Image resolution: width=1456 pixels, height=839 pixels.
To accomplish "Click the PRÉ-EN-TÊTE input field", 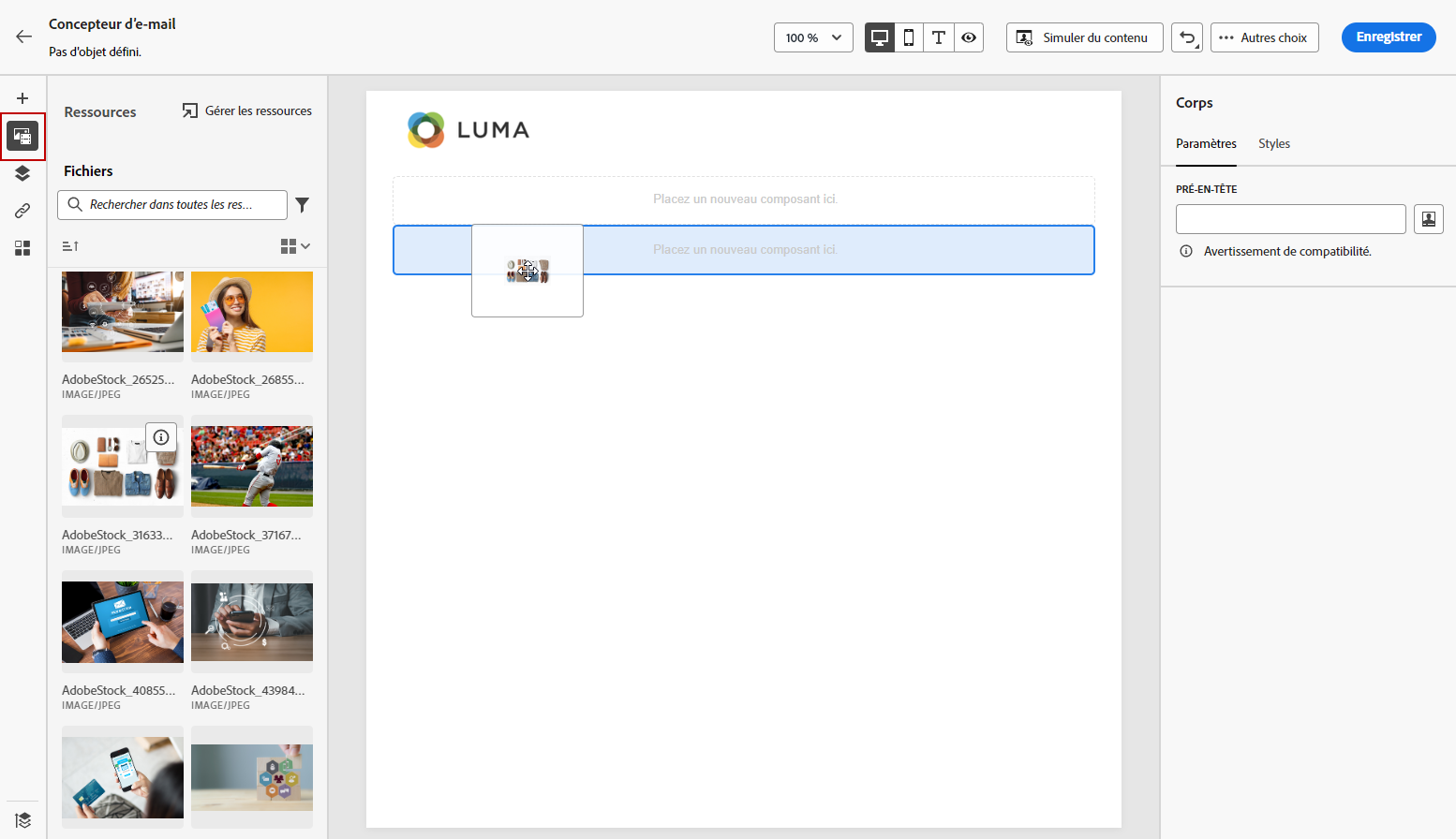I will point(1290,219).
